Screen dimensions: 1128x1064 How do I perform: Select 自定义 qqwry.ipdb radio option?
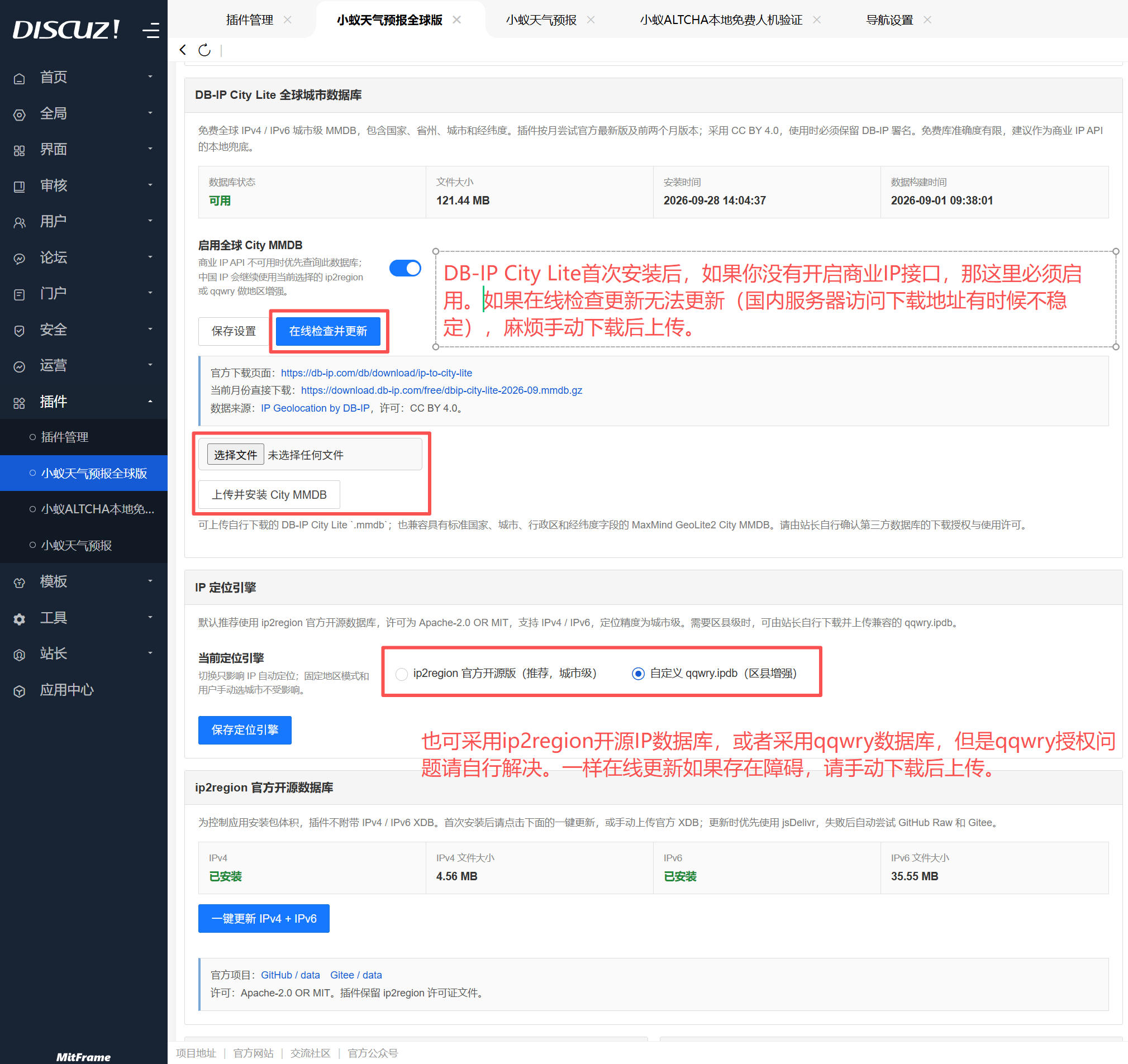pyautogui.click(x=639, y=673)
